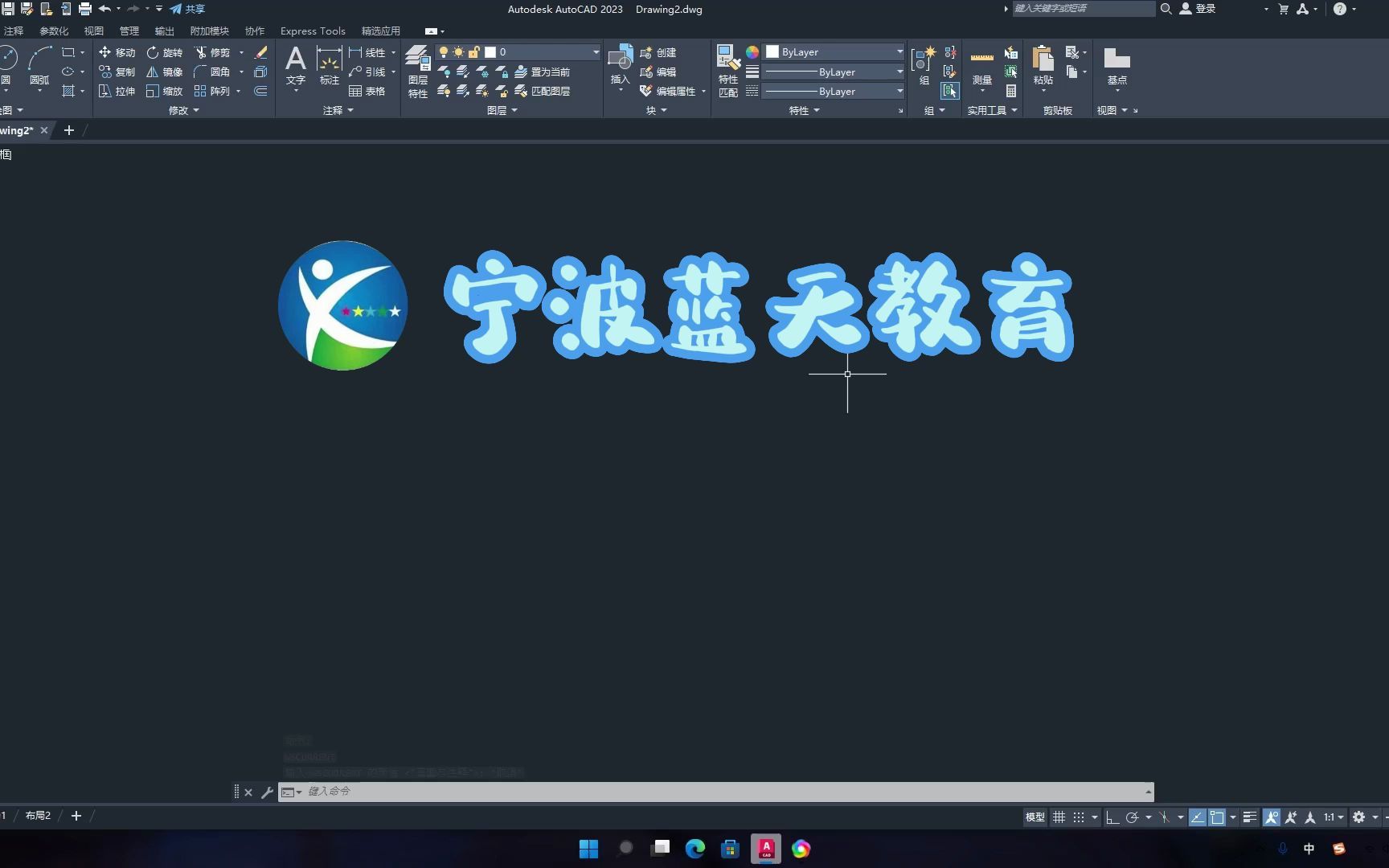Expand the Layers (图层) panel
This screenshot has width=1389, height=868.
pyautogui.click(x=502, y=110)
